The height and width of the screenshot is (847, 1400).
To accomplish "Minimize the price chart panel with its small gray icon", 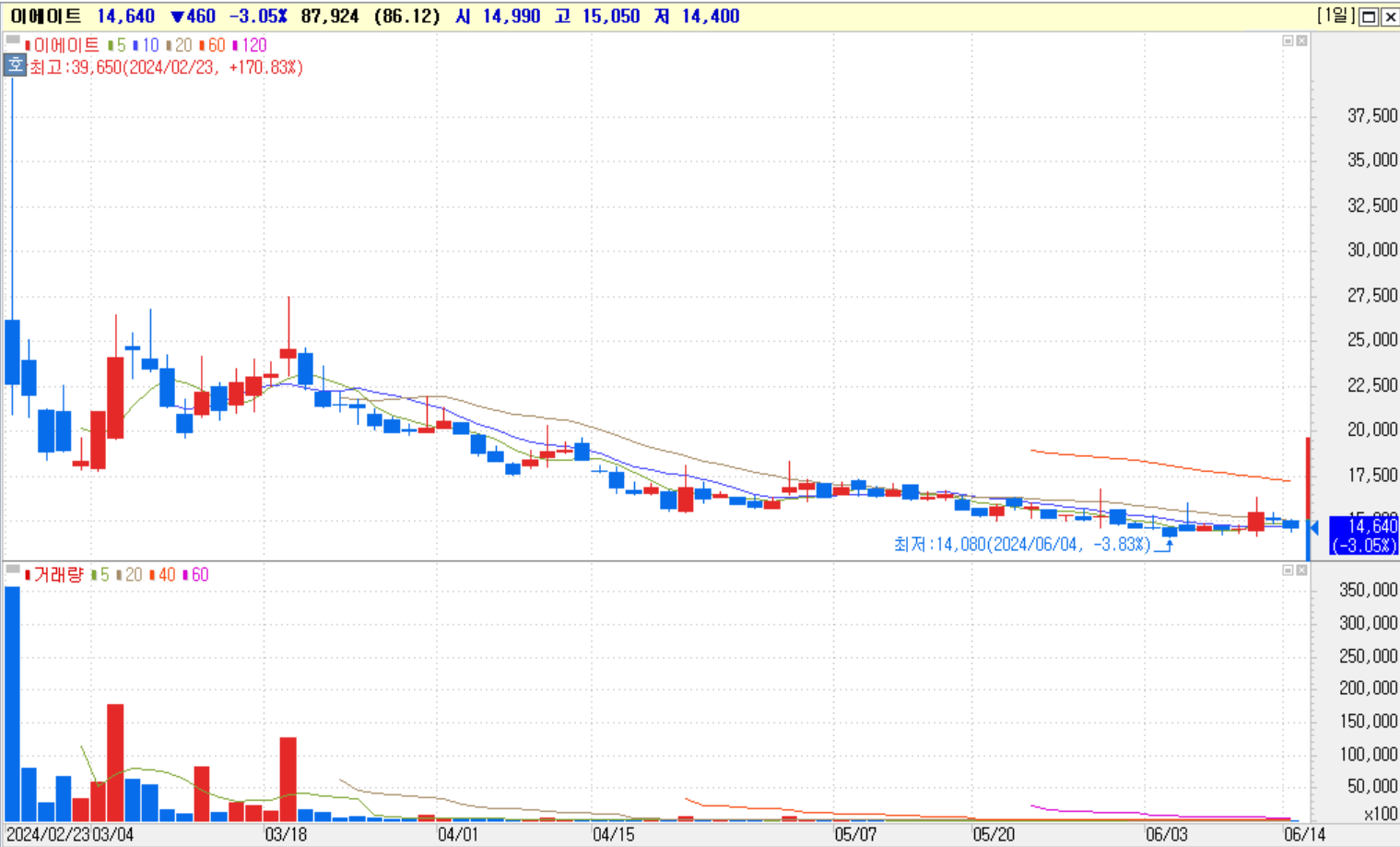I will [x=1288, y=41].
